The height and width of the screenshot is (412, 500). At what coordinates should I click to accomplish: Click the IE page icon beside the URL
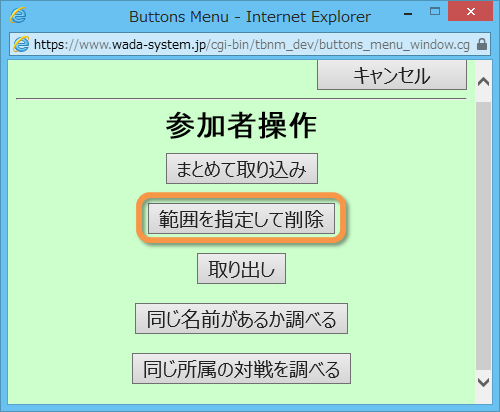pos(21,44)
